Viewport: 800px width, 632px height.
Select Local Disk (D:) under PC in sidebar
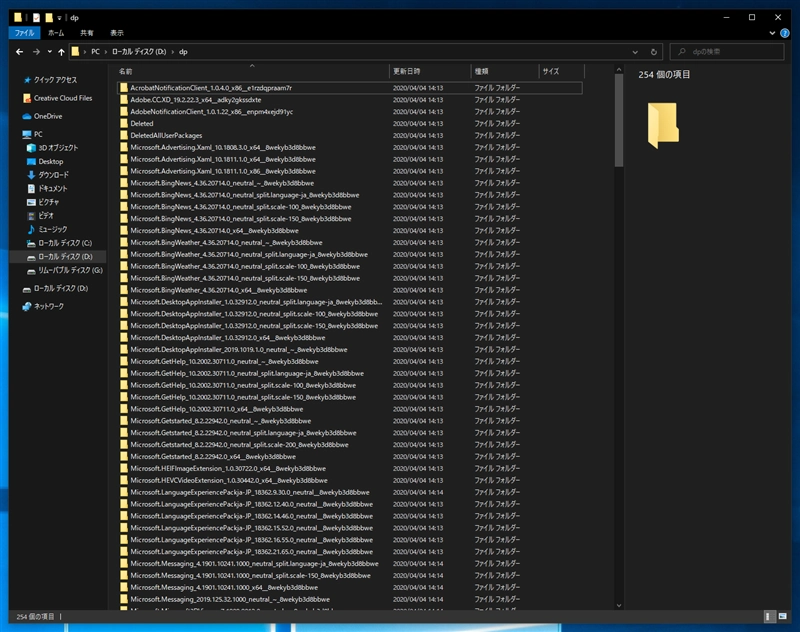58,257
